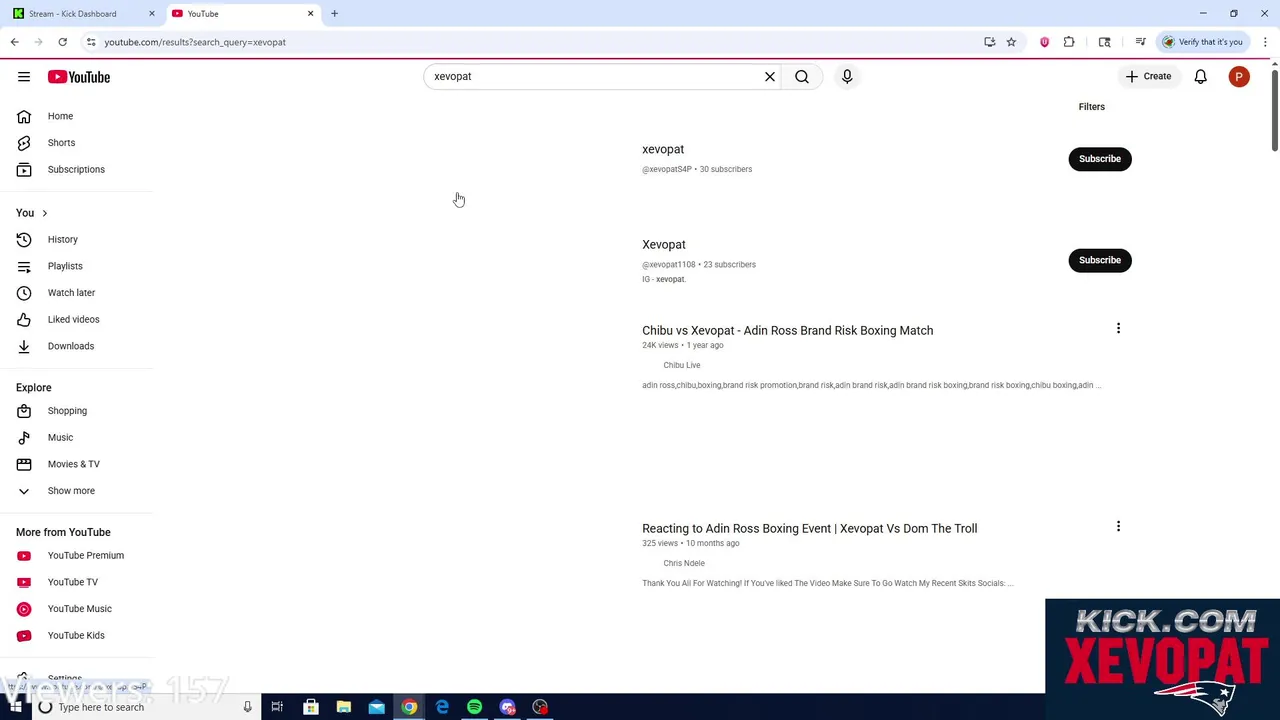Open Mail app from the taskbar

coord(376,707)
